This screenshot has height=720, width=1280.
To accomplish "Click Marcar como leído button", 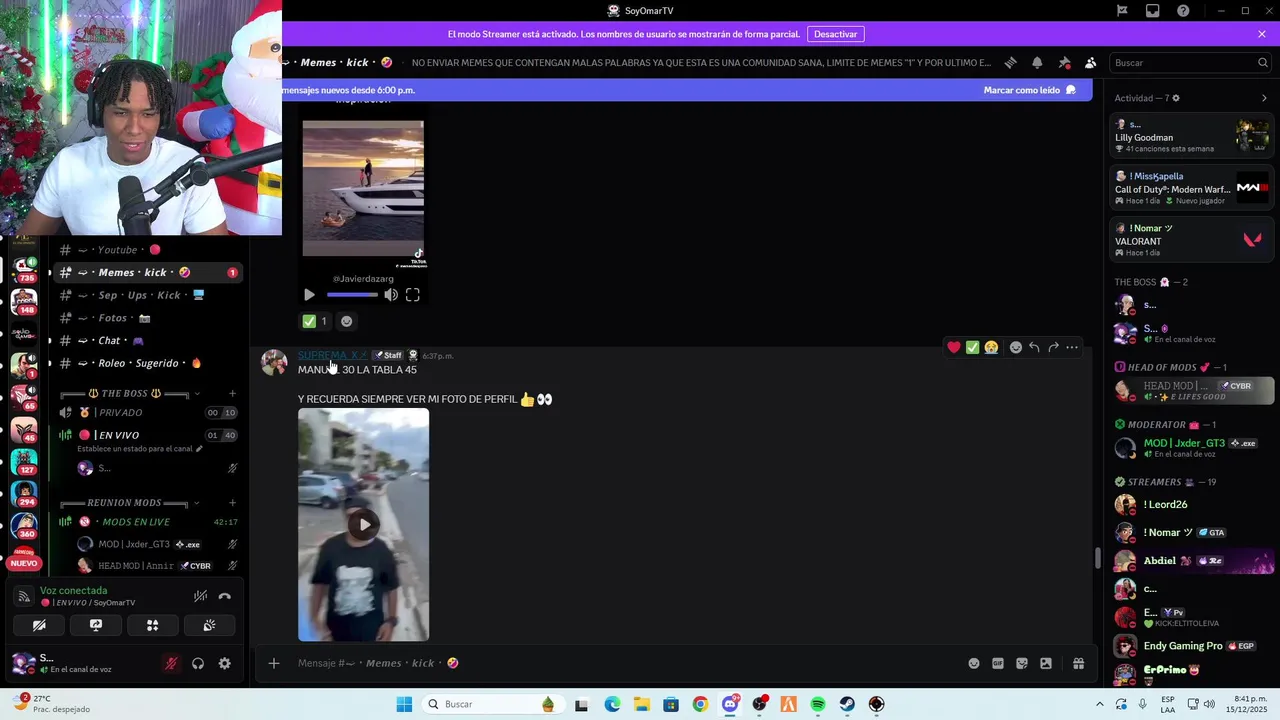I will click(x=1030, y=90).
